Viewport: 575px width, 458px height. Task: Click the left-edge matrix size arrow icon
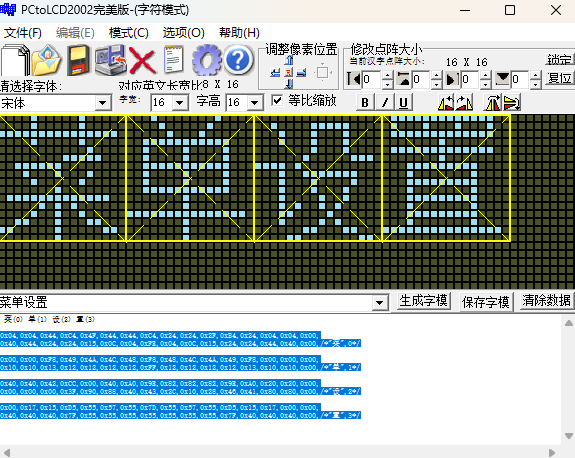pos(354,79)
